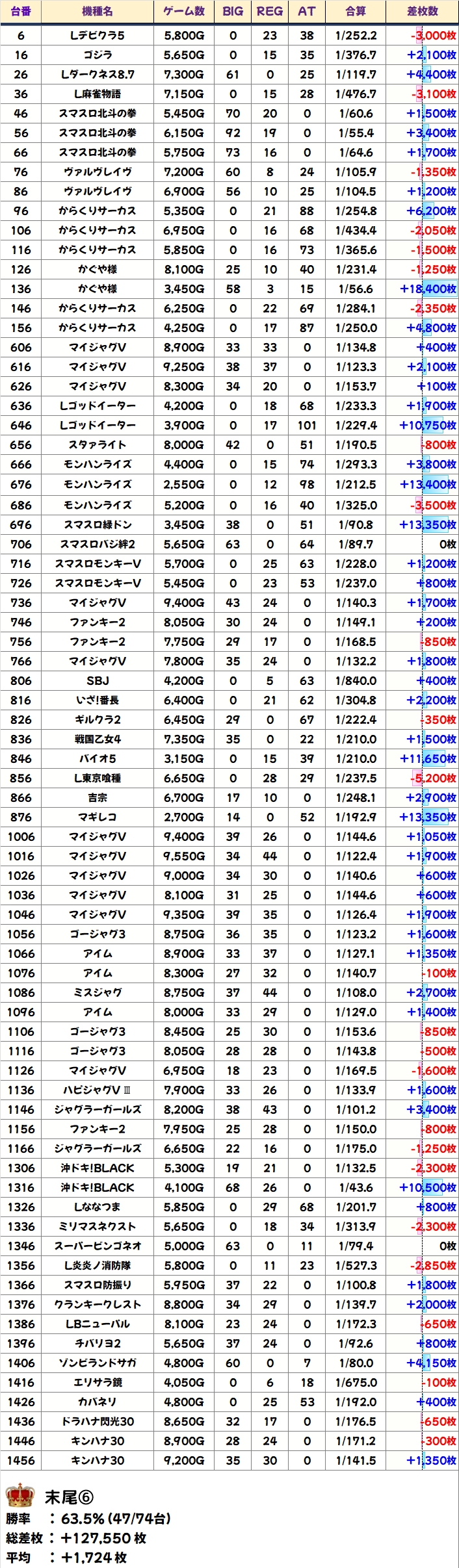Click the 9,550G game count in row 1016

(x=184, y=856)
